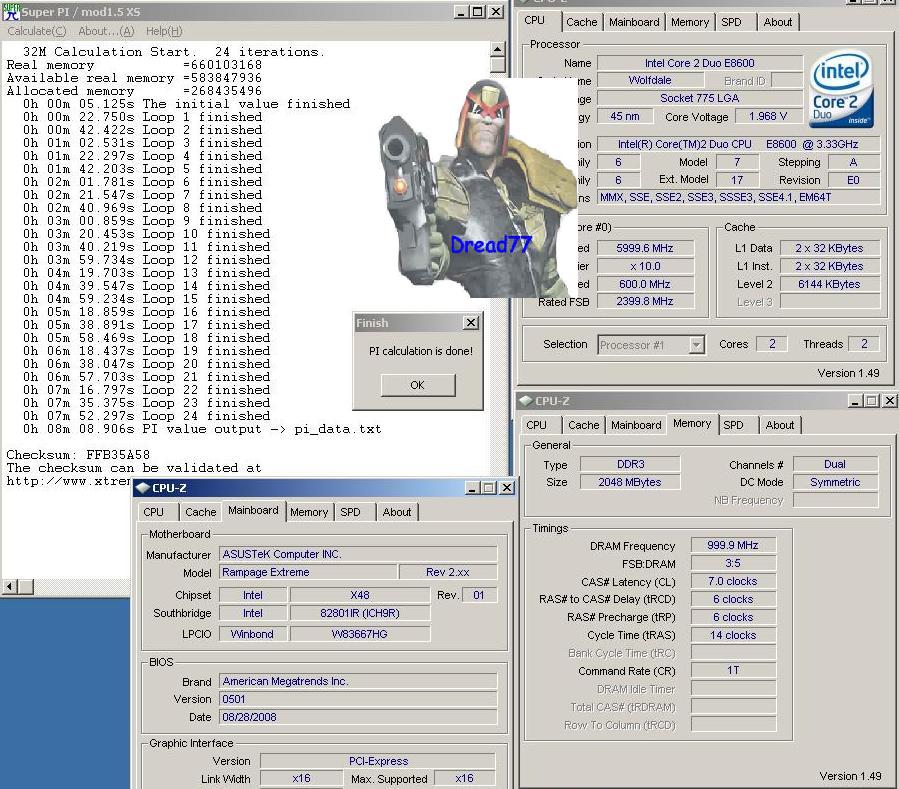Image resolution: width=899 pixels, height=789 pixels.
Task: Click the code name value Wolfdale
Action: pos(649,80)
